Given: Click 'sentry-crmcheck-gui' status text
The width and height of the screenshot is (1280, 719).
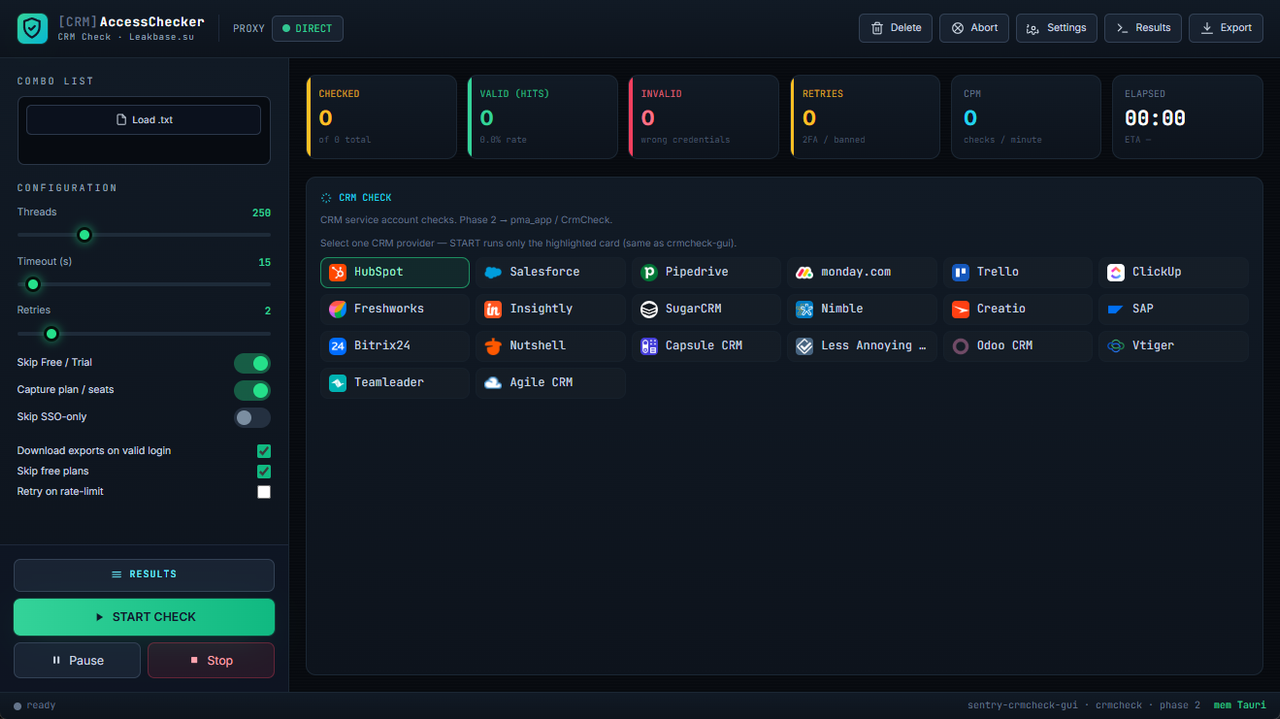Looking at the screenshot, I should (x=1023, y=705).
